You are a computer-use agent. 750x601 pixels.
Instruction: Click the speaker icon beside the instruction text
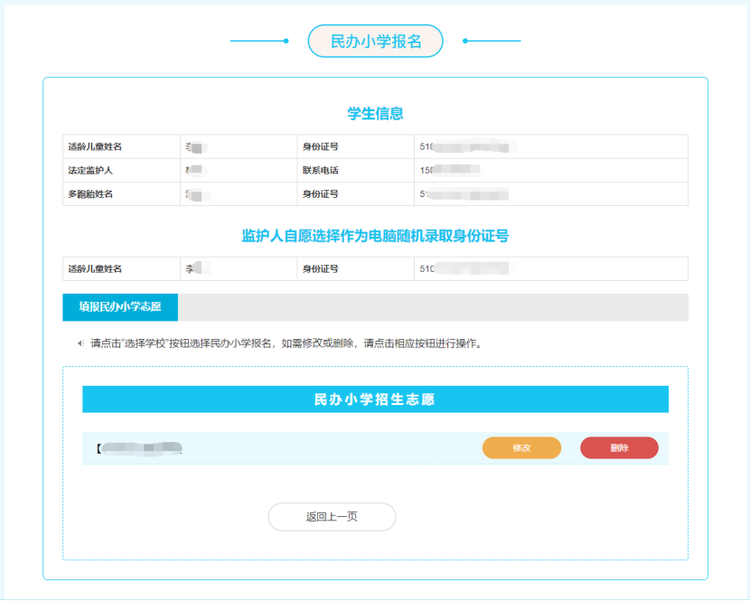click(x=80, y=343)
